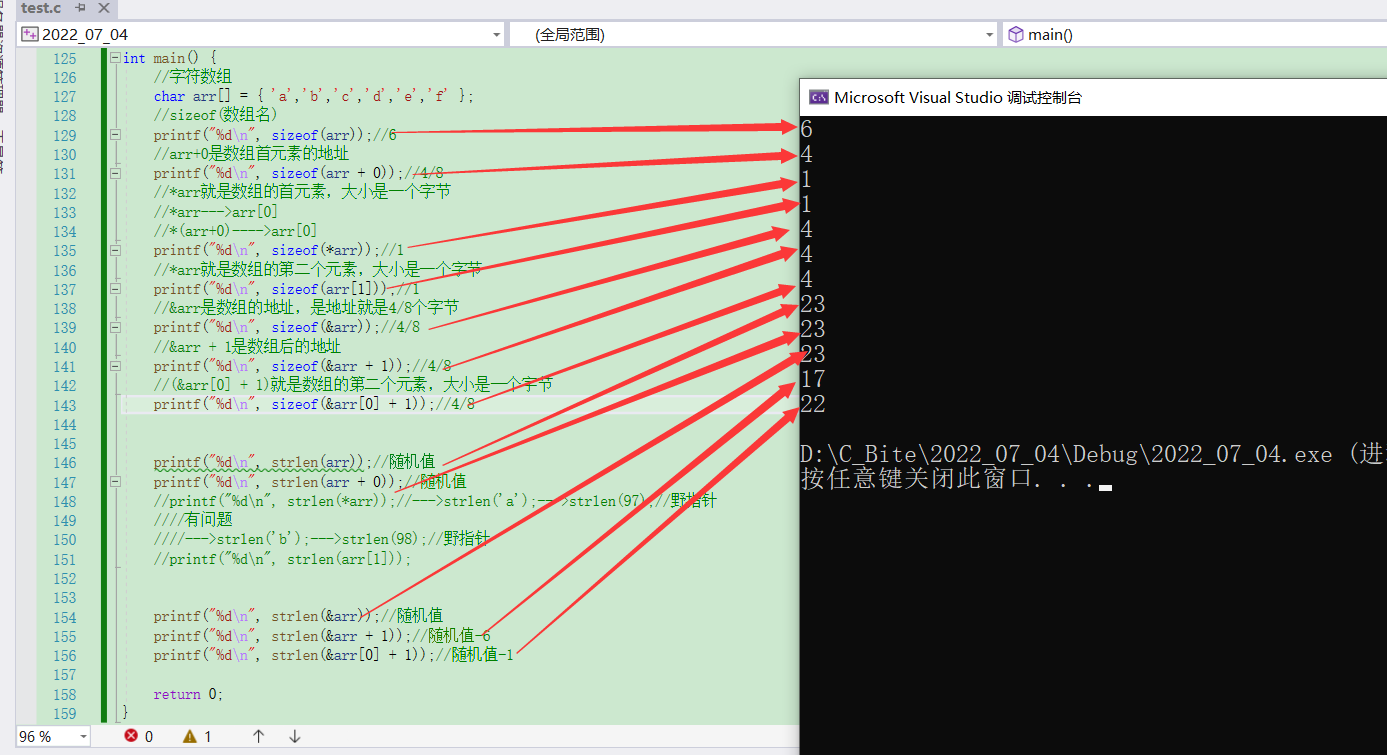1387x755 pixels.
Task: Click the strlen(&arr + 1) line 155
Action: pyautogui.click(x=322, y=636)
